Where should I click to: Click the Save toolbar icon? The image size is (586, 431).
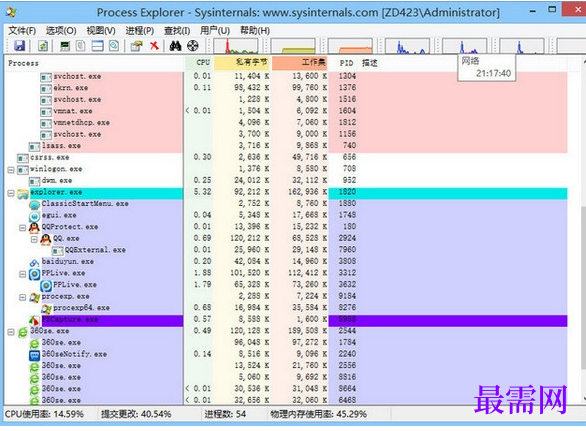tap(19, 46)
